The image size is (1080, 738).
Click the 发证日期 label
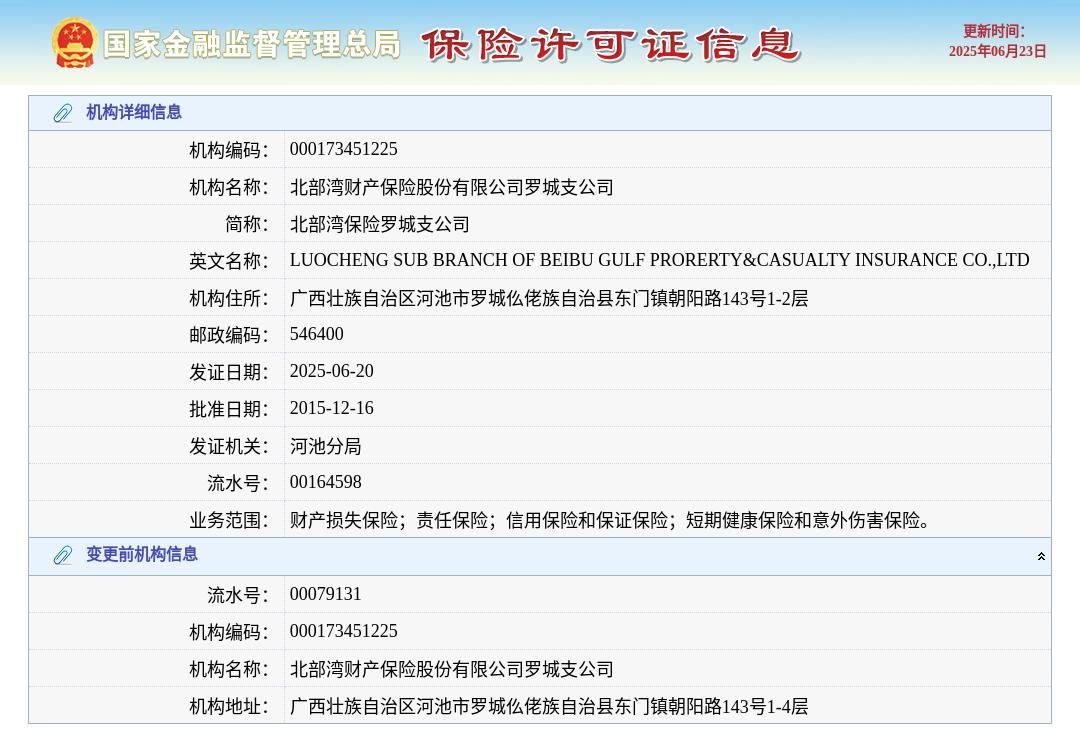(229, 372)
